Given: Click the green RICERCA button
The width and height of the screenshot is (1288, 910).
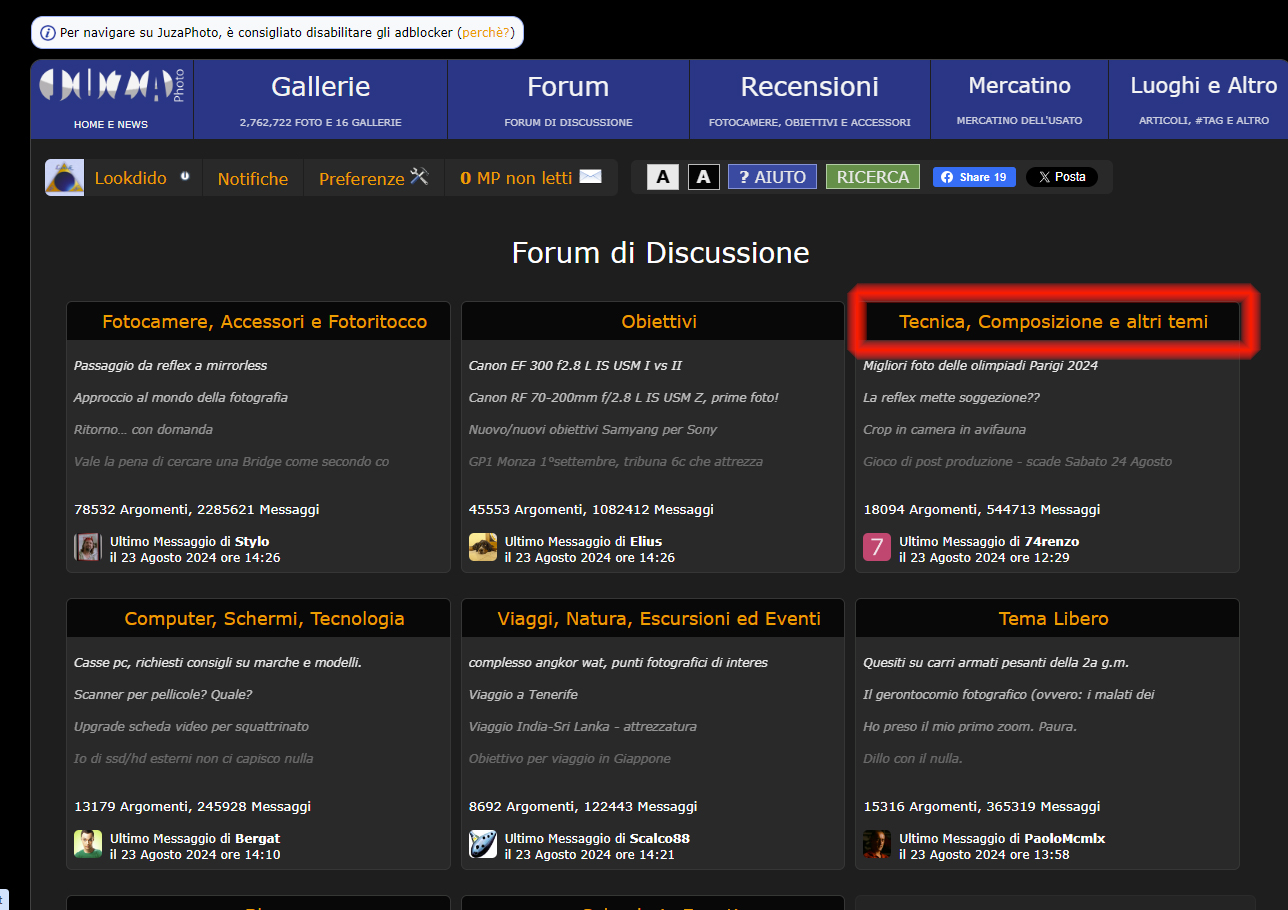Looking at the screenshot, I should 872,177.
